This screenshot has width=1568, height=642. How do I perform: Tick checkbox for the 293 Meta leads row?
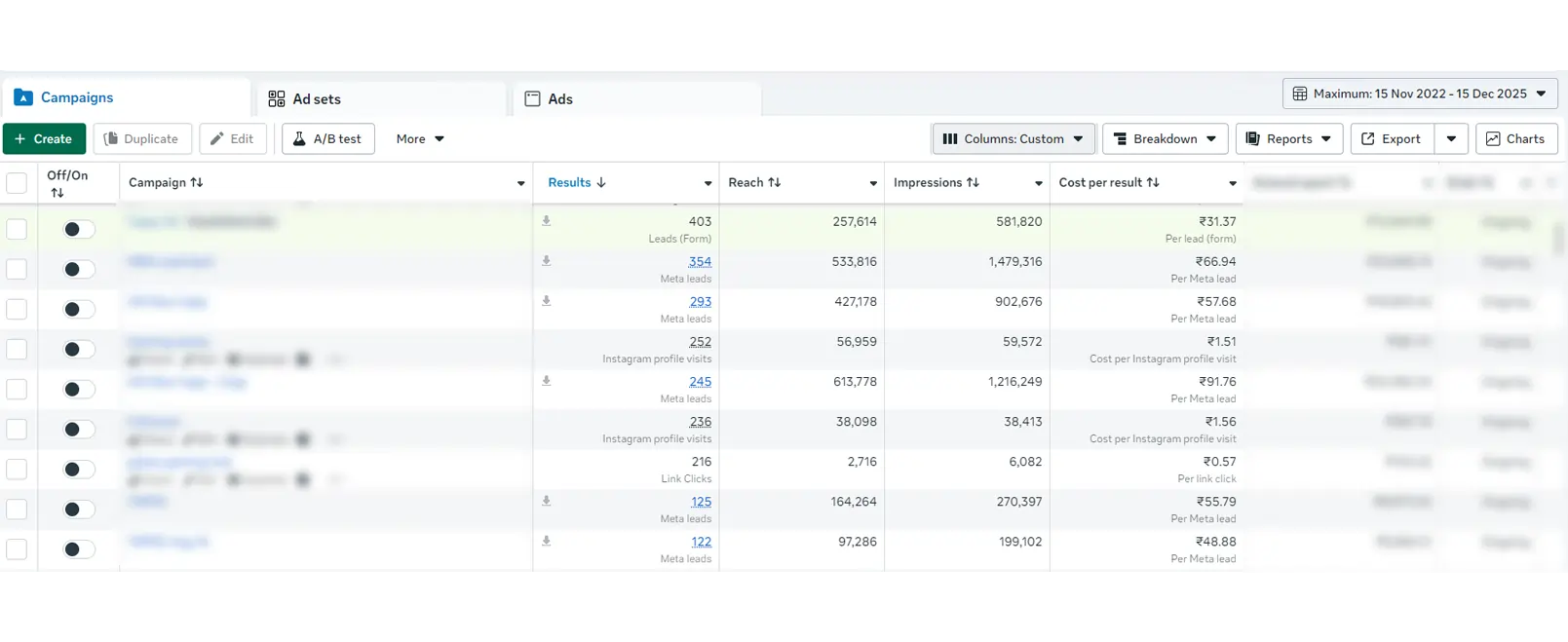[17, 310]
